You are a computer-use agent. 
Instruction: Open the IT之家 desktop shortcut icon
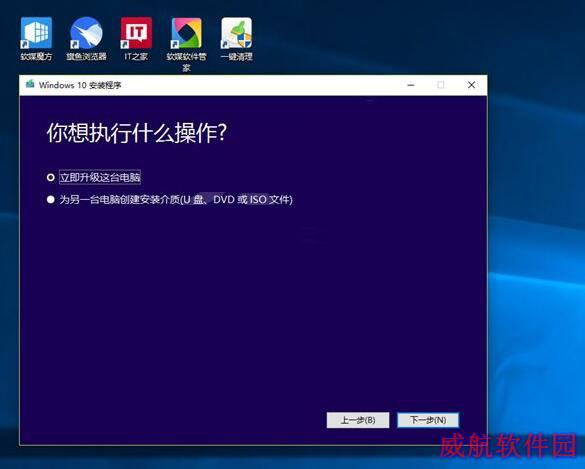pos(136,33)
